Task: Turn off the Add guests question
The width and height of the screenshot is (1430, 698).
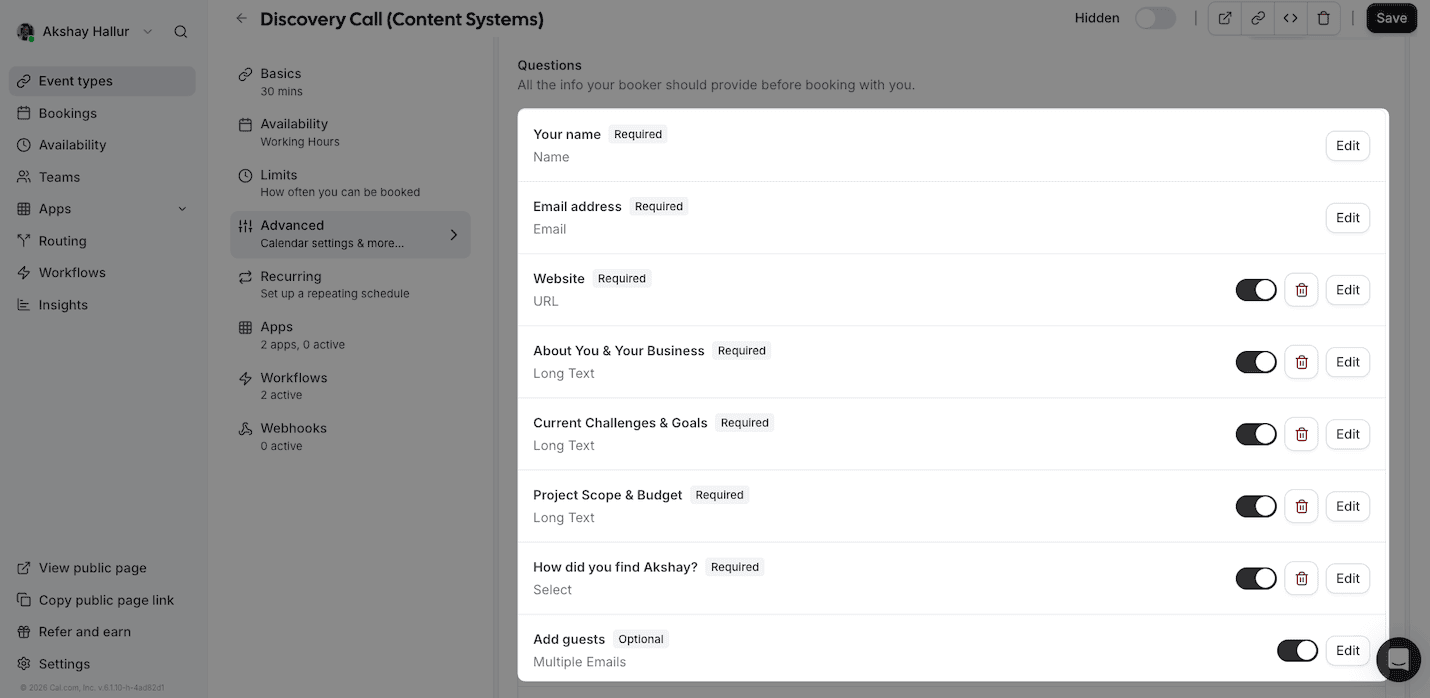Action: point(1297,651)
